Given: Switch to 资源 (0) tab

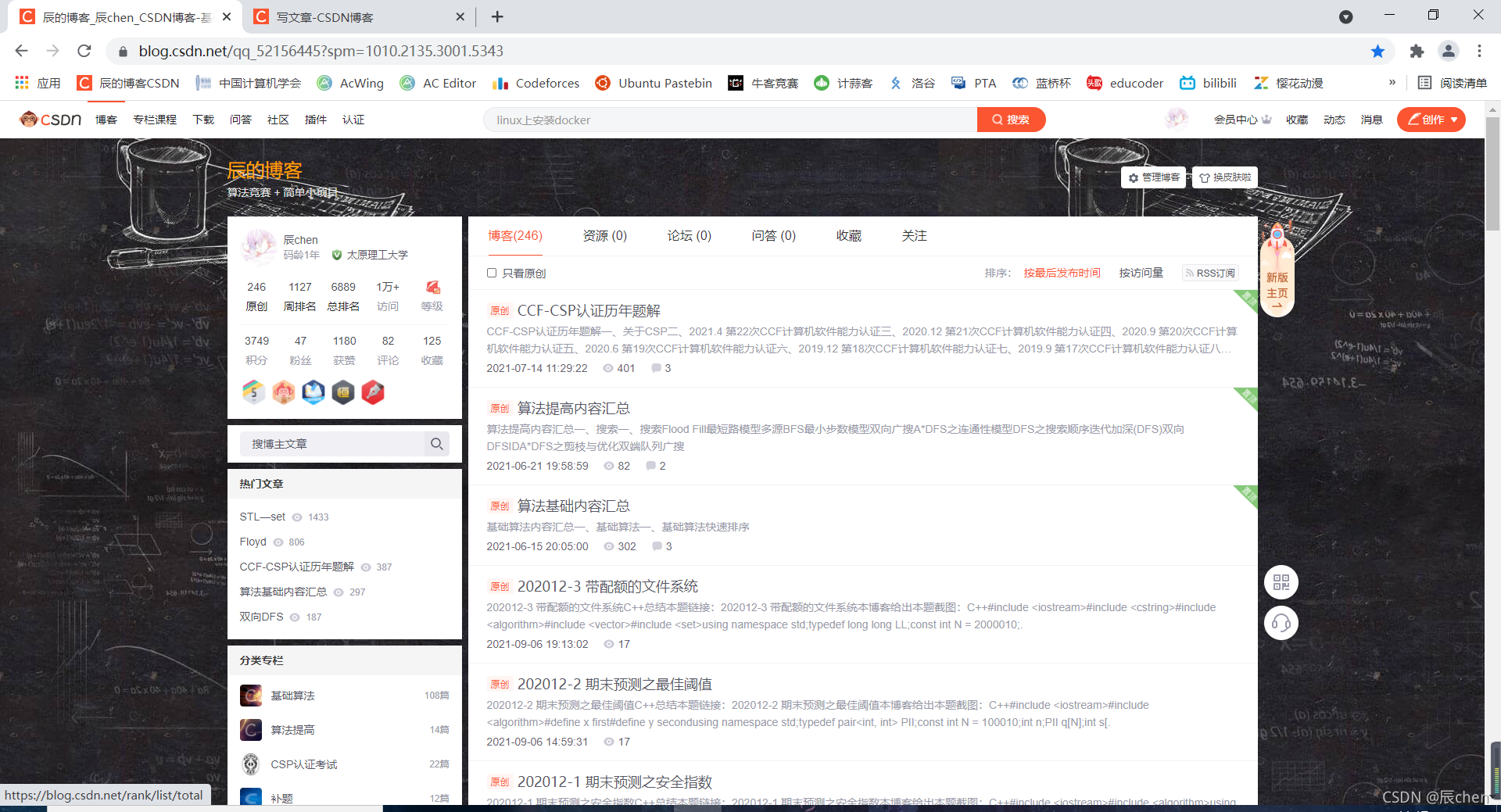Looking at the screenshot, I should click(605, 236).
